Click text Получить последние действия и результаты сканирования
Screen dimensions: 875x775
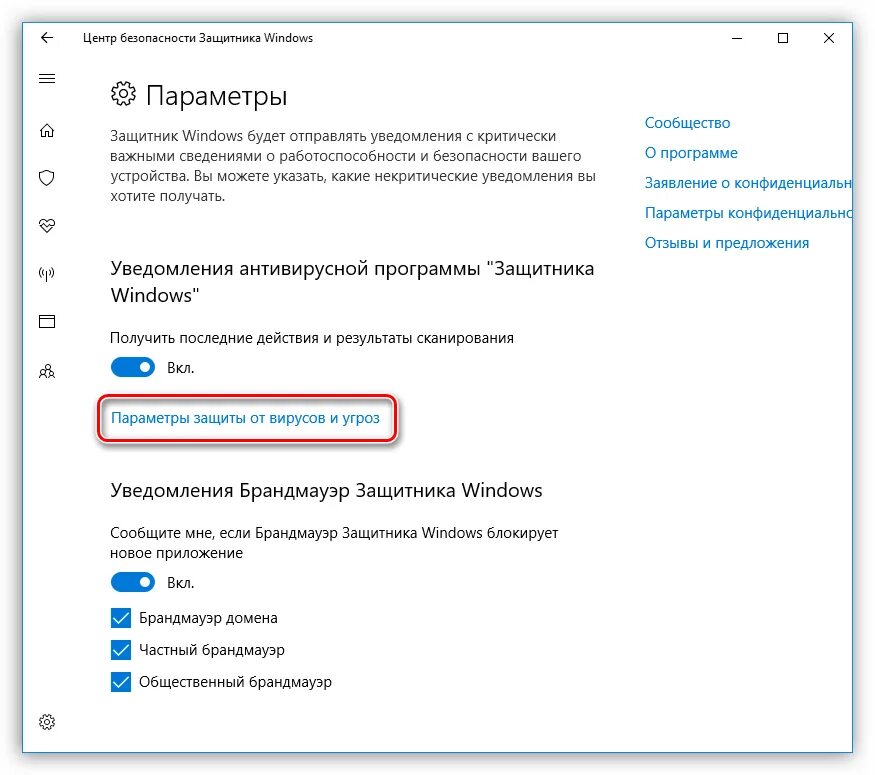pos(311,338)
